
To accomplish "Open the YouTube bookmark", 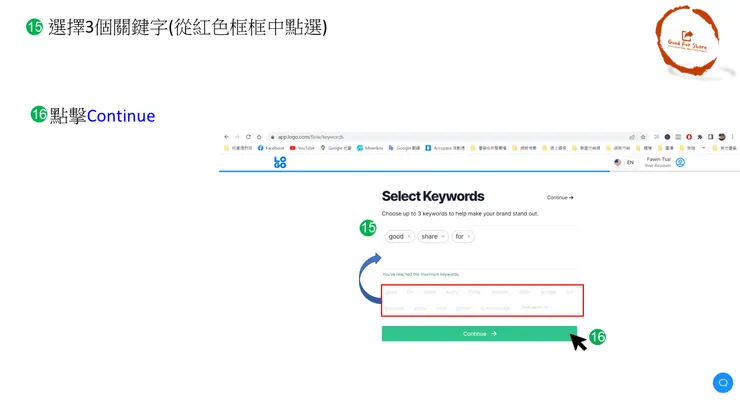I will [302, 148].
